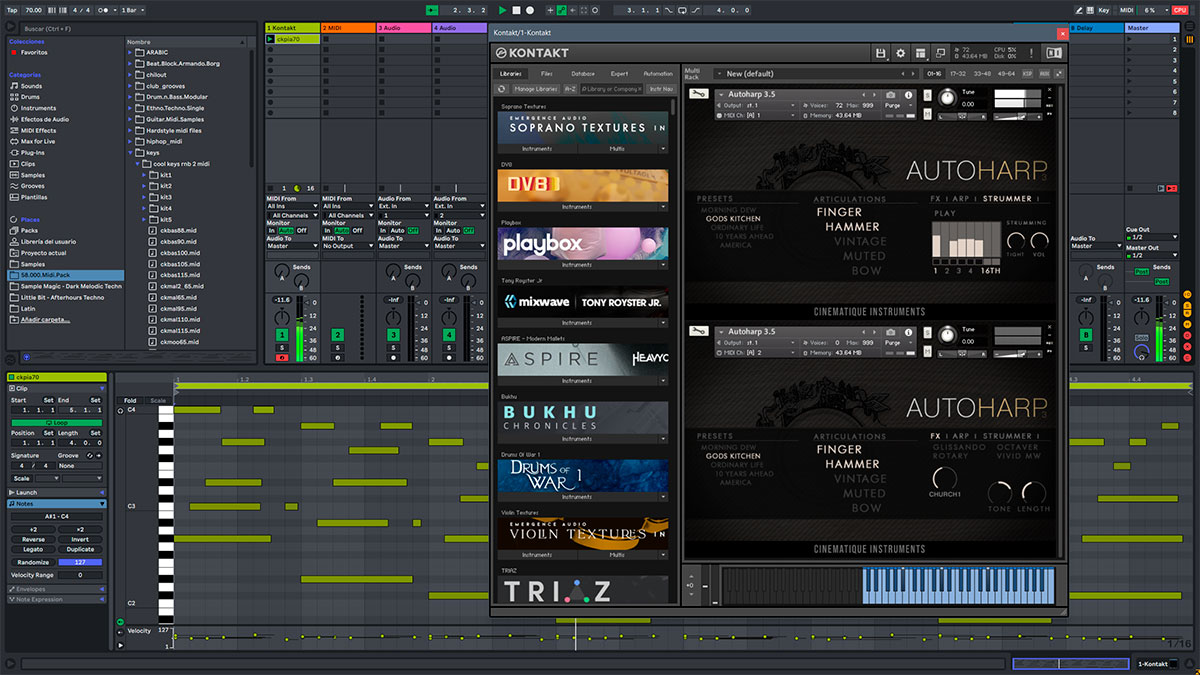1200x675 pixels.
Task: Click the camera snapshot icon on second Autoharp
Action: (x=891, y=332)
